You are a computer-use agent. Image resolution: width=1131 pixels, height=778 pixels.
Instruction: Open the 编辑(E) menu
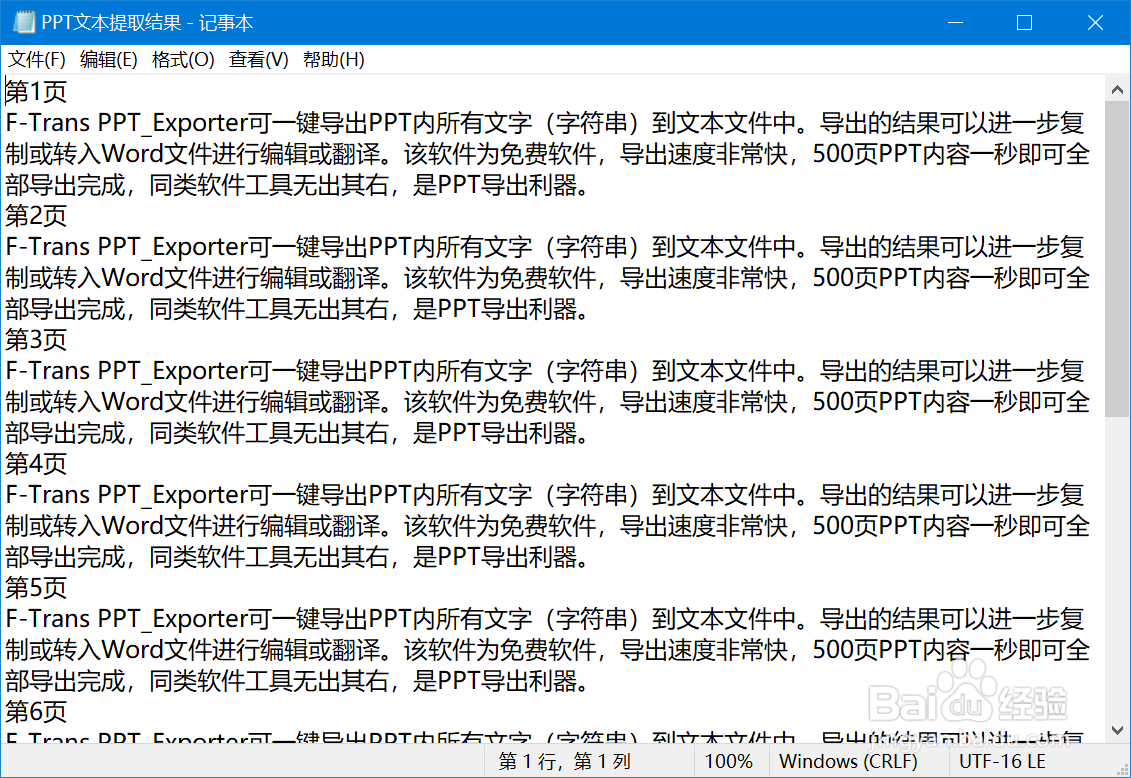pos(108,60)
